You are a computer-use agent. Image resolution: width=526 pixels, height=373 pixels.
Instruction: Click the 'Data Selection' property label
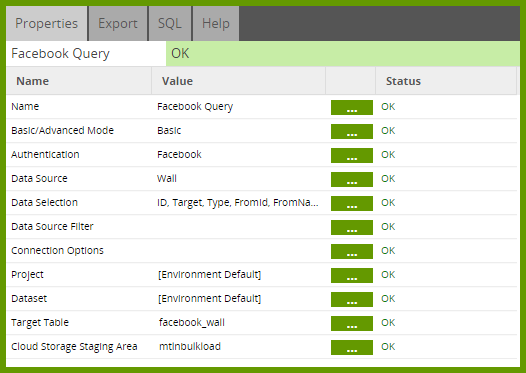coord(44,203)
